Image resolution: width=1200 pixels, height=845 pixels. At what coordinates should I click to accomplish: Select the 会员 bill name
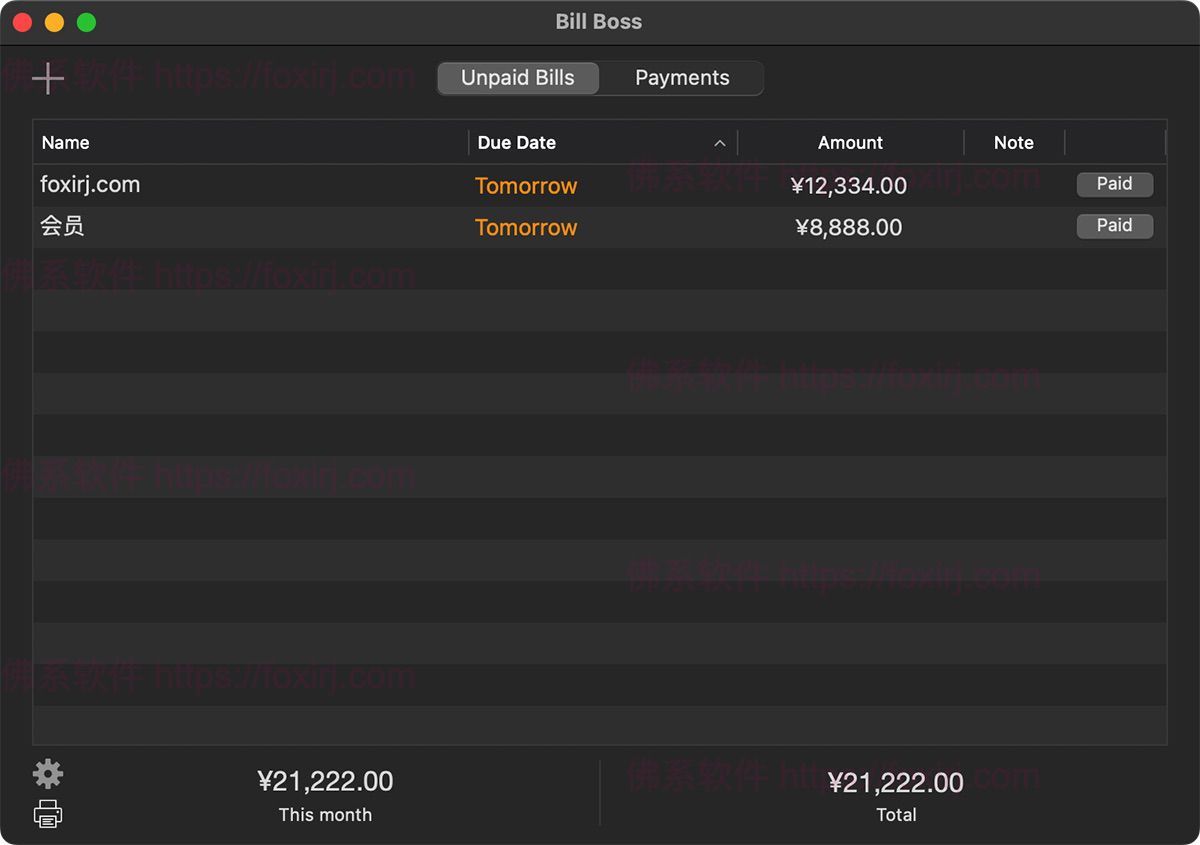62,227
